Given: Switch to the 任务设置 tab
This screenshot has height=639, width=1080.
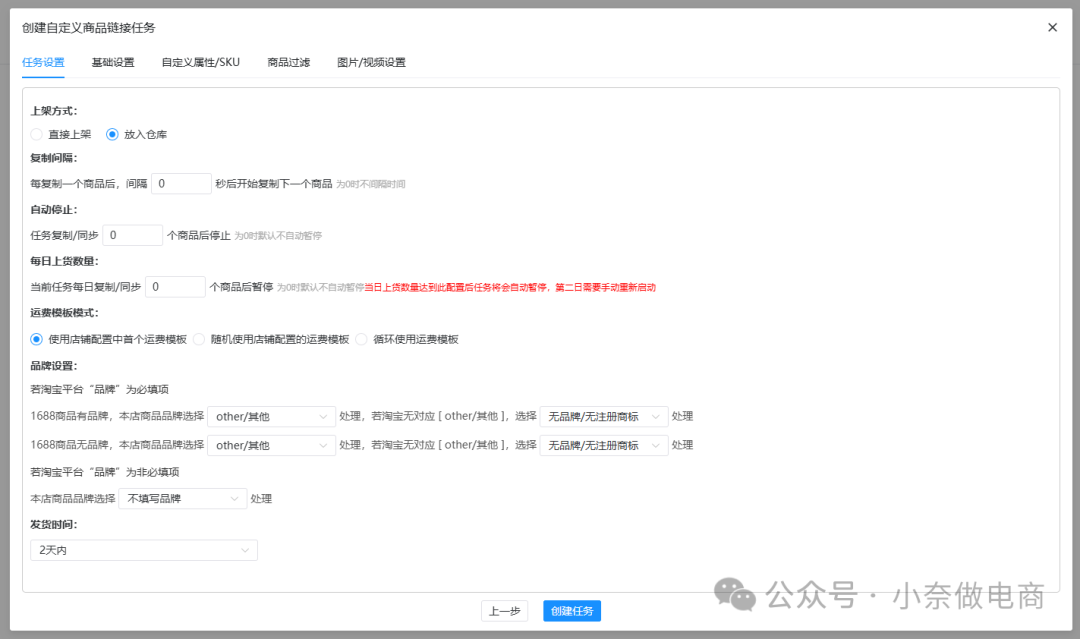Looking at the screenshot, I should [43, 63].
